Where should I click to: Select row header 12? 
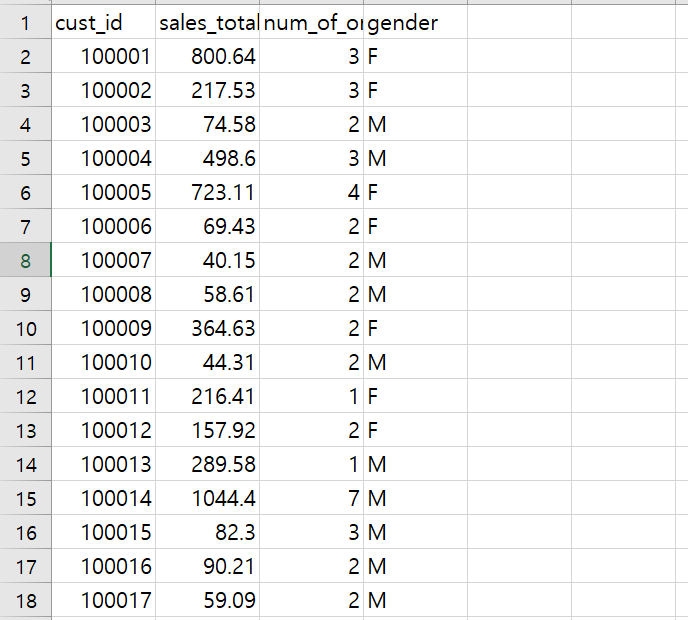[25, 396]
